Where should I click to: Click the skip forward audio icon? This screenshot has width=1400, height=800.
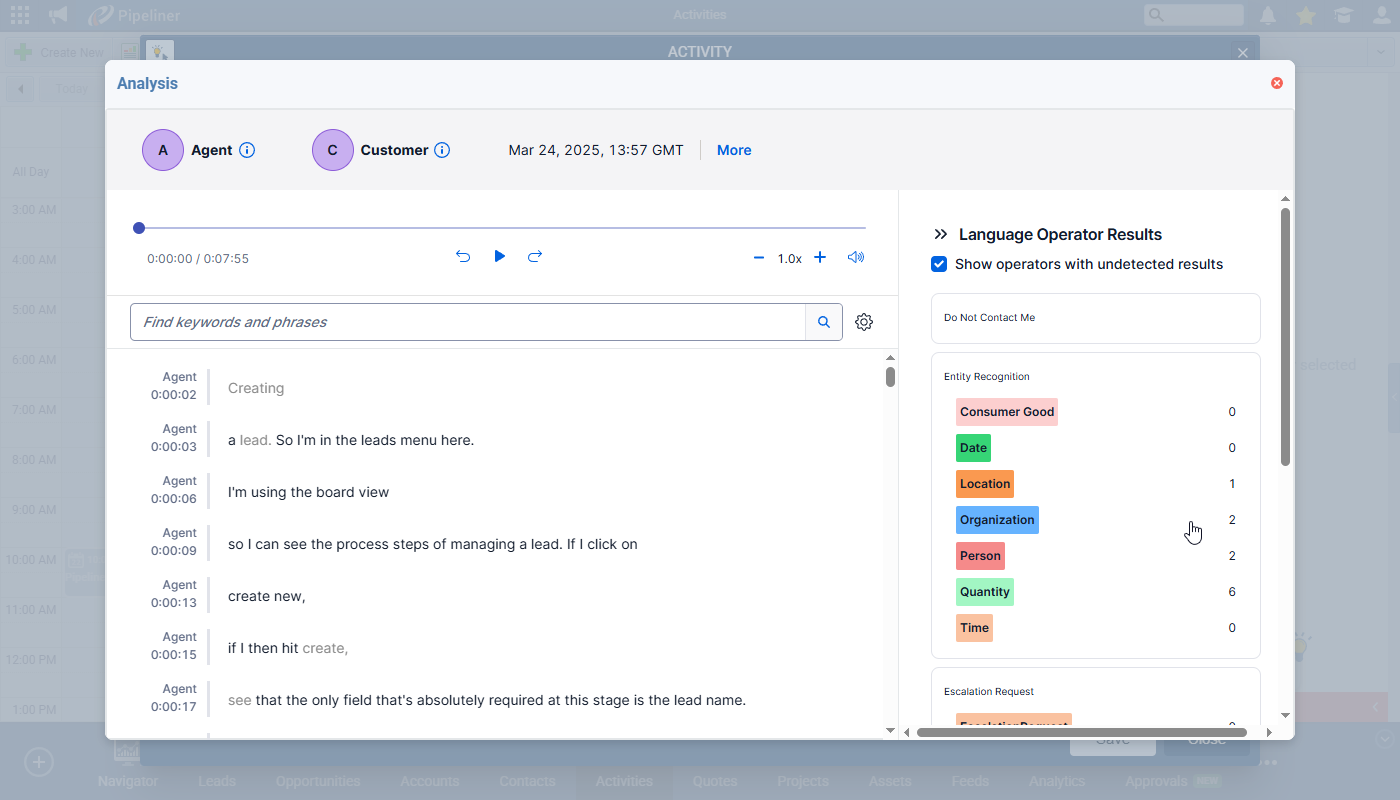click(x=535, y=257)
